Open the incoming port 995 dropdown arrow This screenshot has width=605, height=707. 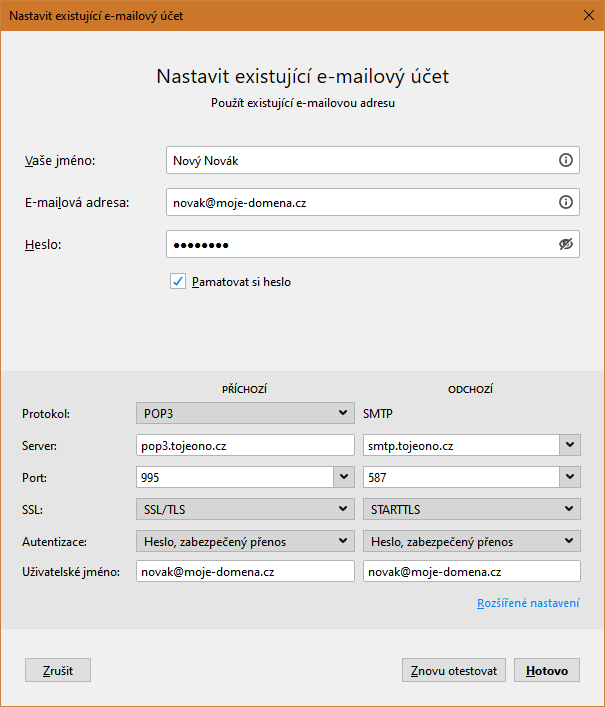coord(344,477)
